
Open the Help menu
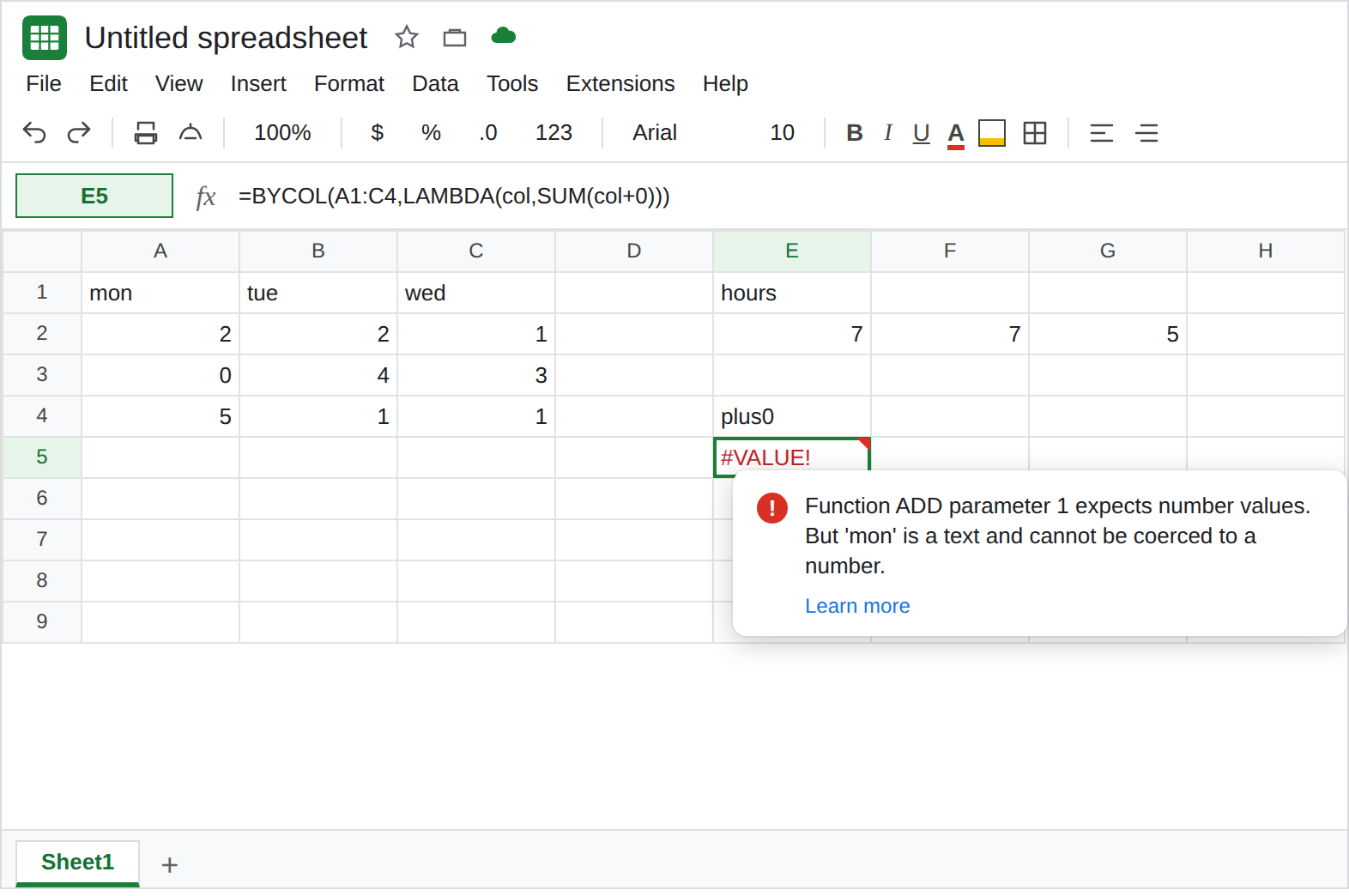(725, 83)
